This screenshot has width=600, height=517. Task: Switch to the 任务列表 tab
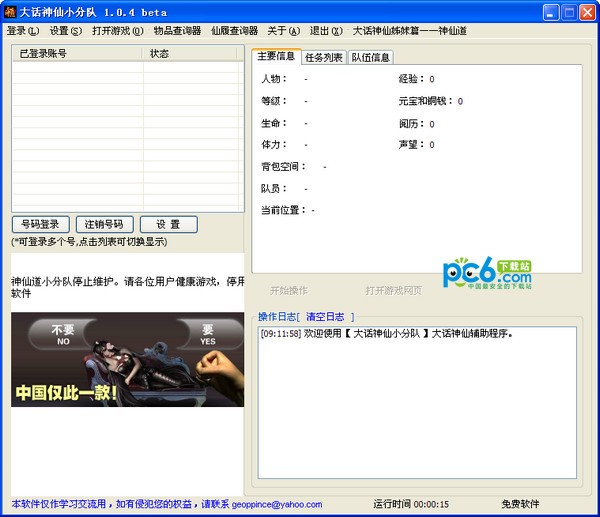[x=324, y=57]
